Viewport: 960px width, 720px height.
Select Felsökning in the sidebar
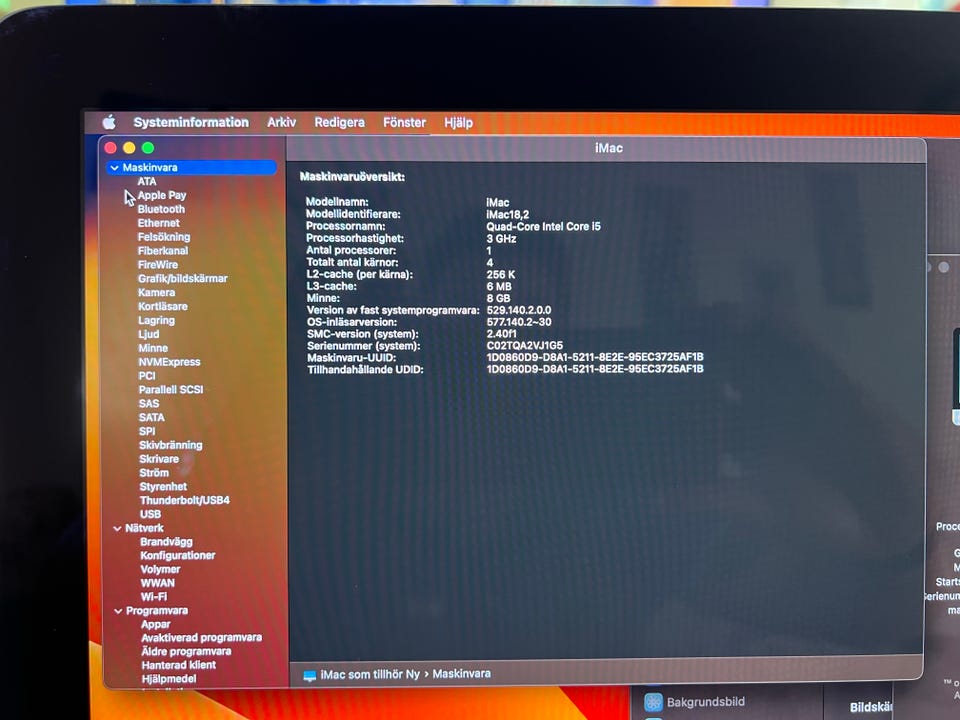(164, 237)
